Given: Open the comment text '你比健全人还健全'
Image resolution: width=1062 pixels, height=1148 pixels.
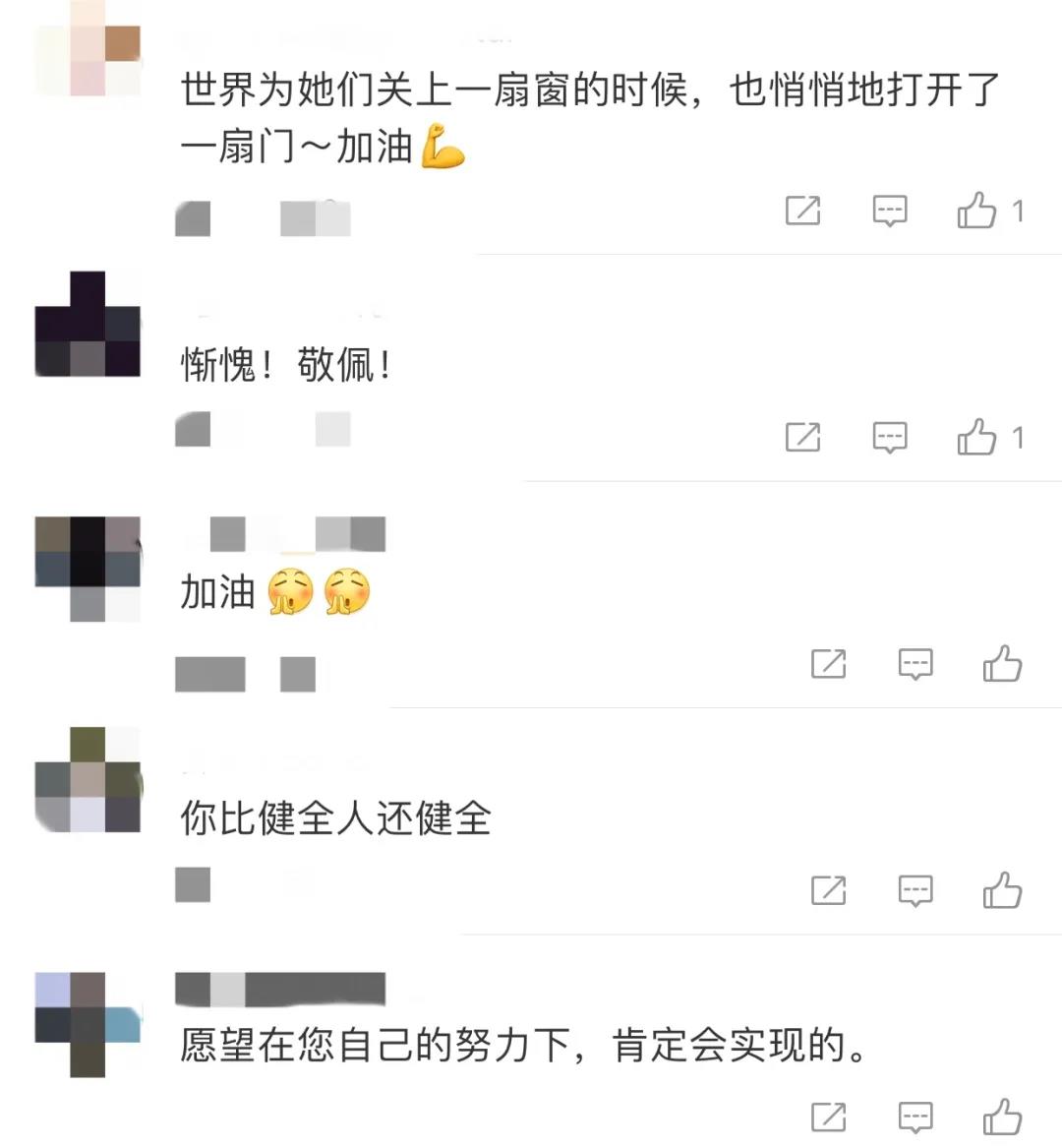Looking at the screenshot, I should 336,817.
